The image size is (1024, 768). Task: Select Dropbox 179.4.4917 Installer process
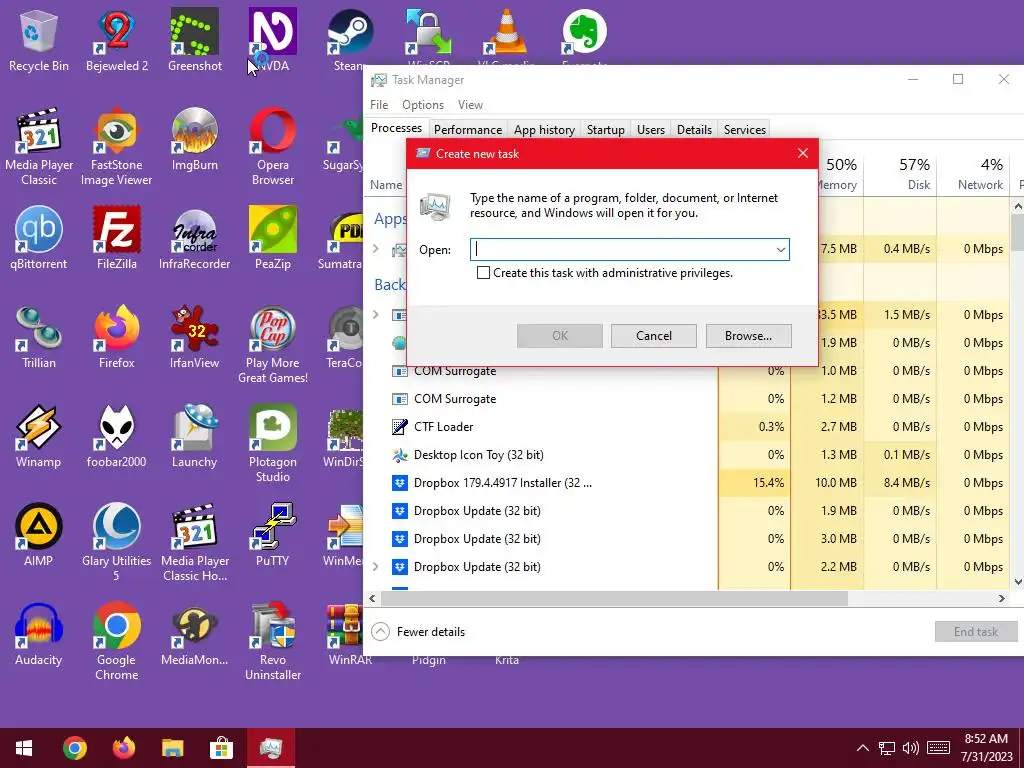(x=689, y=483)
